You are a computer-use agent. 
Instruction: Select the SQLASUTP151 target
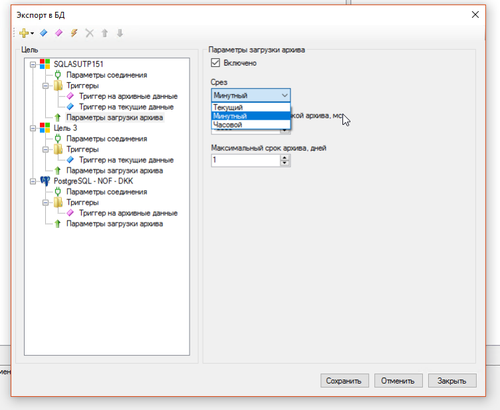79,64
